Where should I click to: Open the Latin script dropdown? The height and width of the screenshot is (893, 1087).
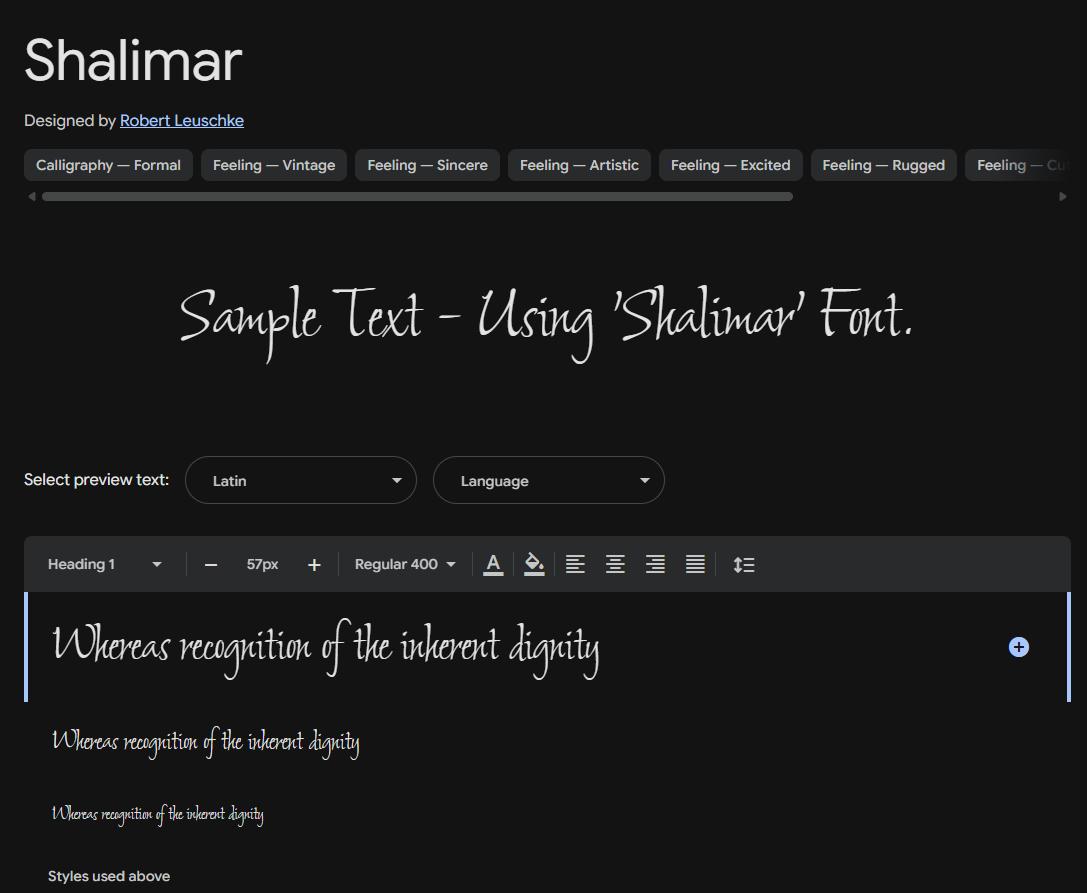[x=301, y=480]
